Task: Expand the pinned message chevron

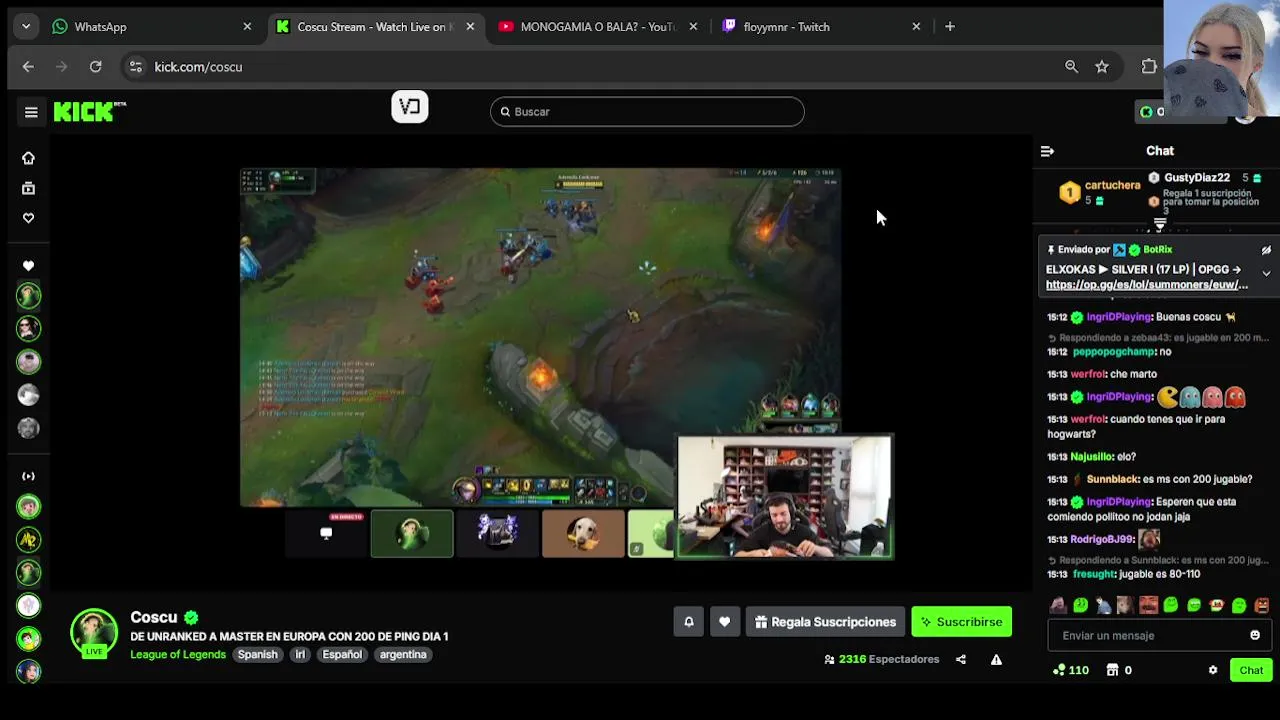Action: pyautogui.click(x=1266, y=273)
